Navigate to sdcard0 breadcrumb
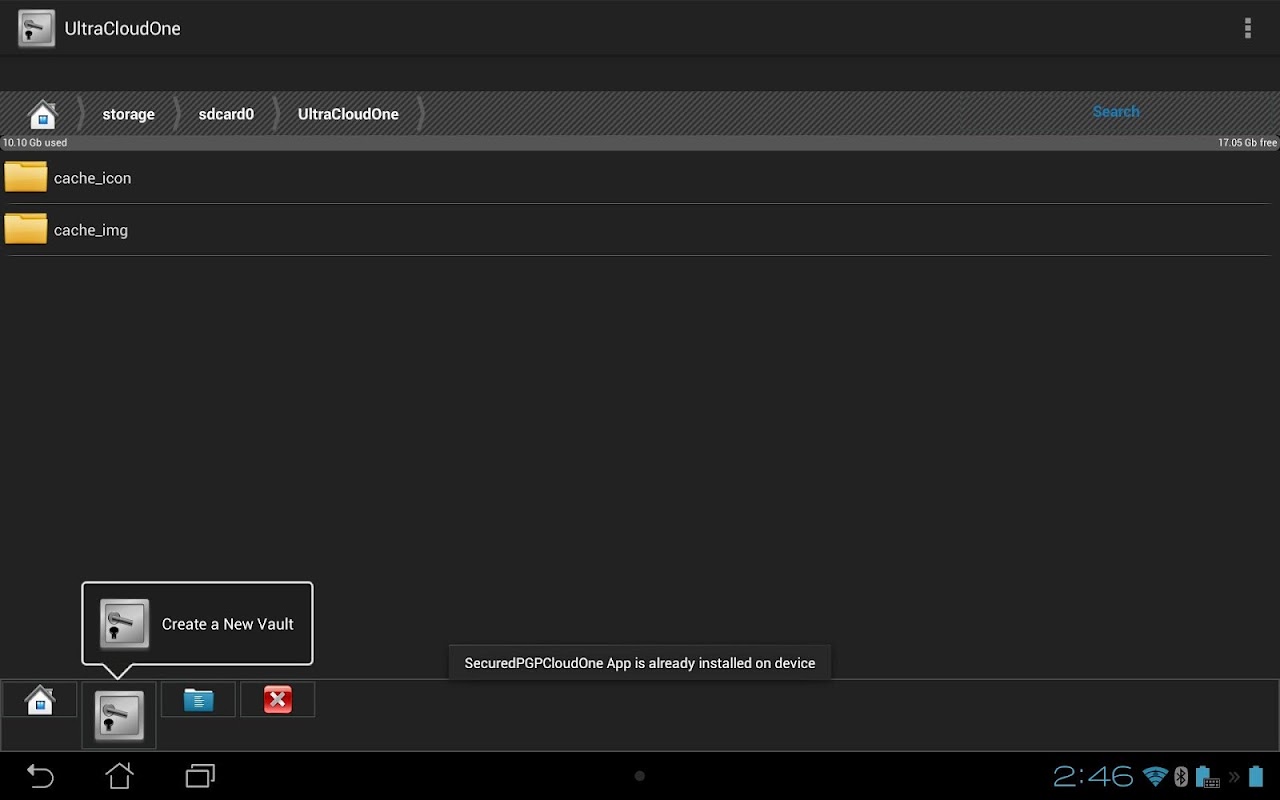 click(226, 114)
